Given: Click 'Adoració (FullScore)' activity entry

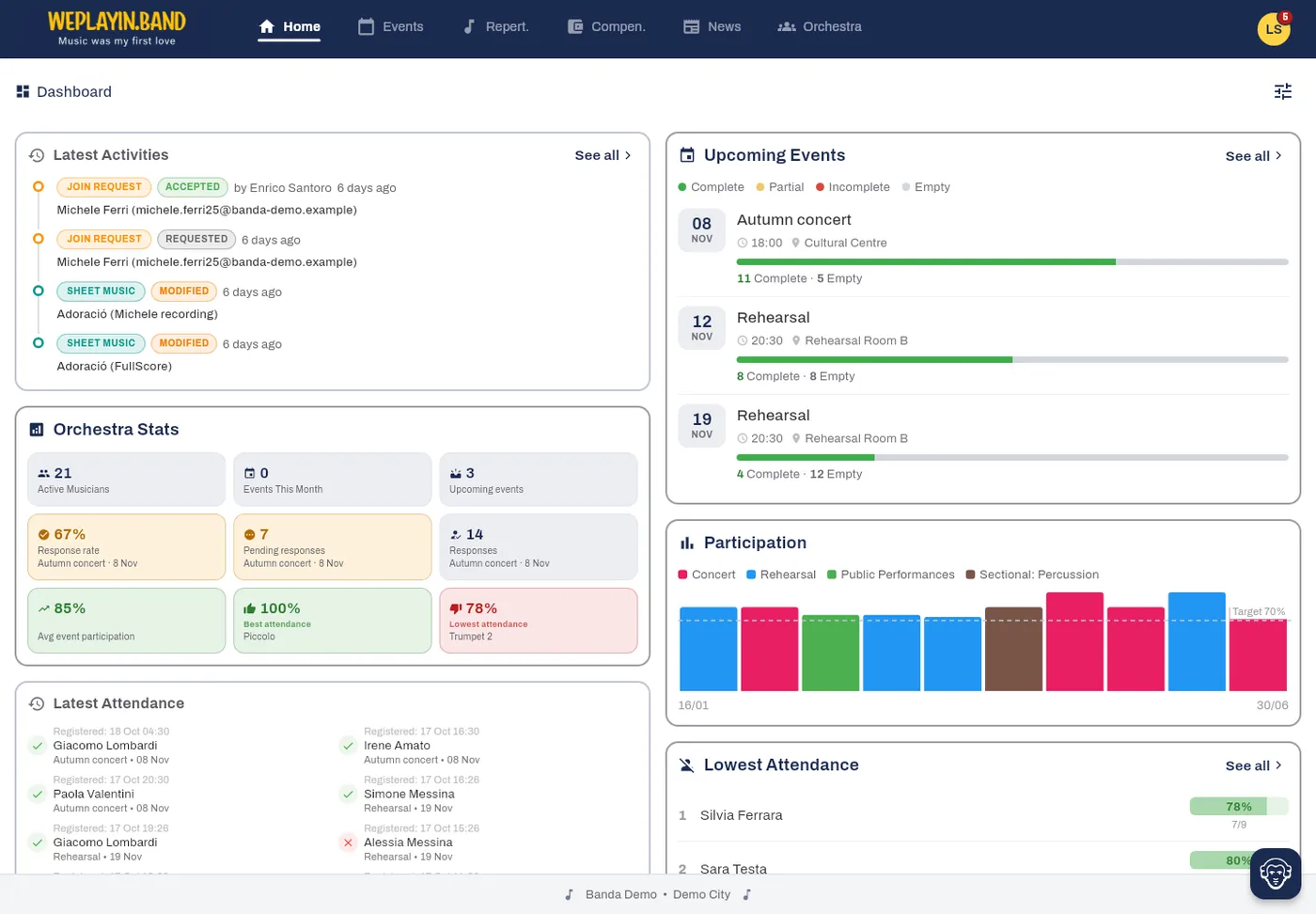Looking at the screenshot, I should pyautogui.click(x=115, y=367).
